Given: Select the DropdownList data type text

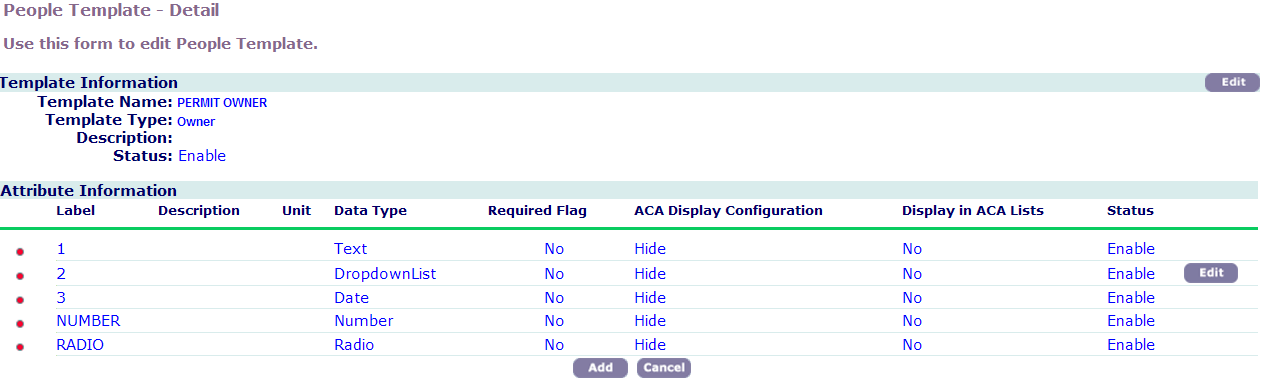Looking at the screenshot, I should pyautogui.click(x=385, y=273).
